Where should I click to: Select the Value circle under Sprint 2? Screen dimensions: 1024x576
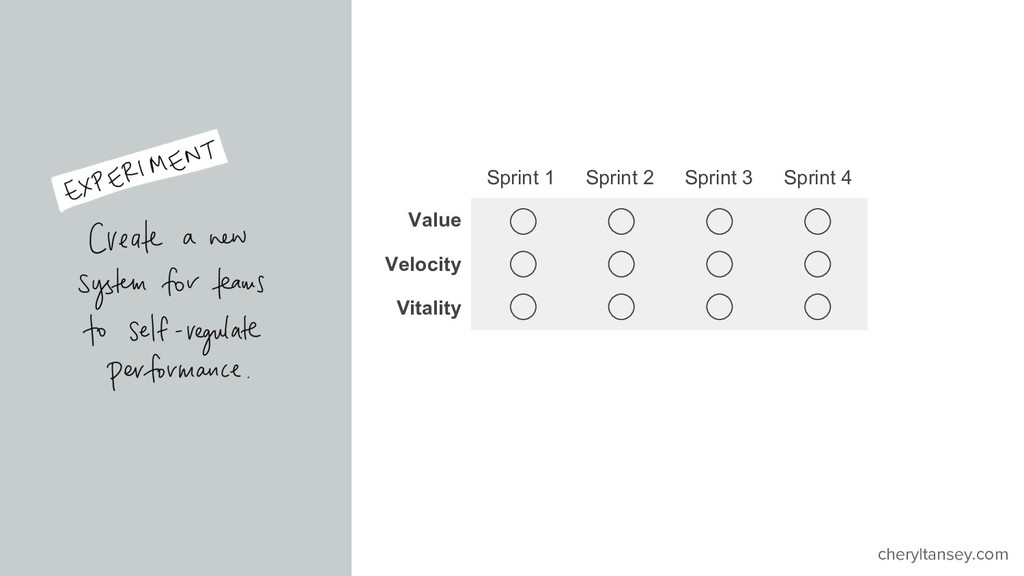point(621,221)
